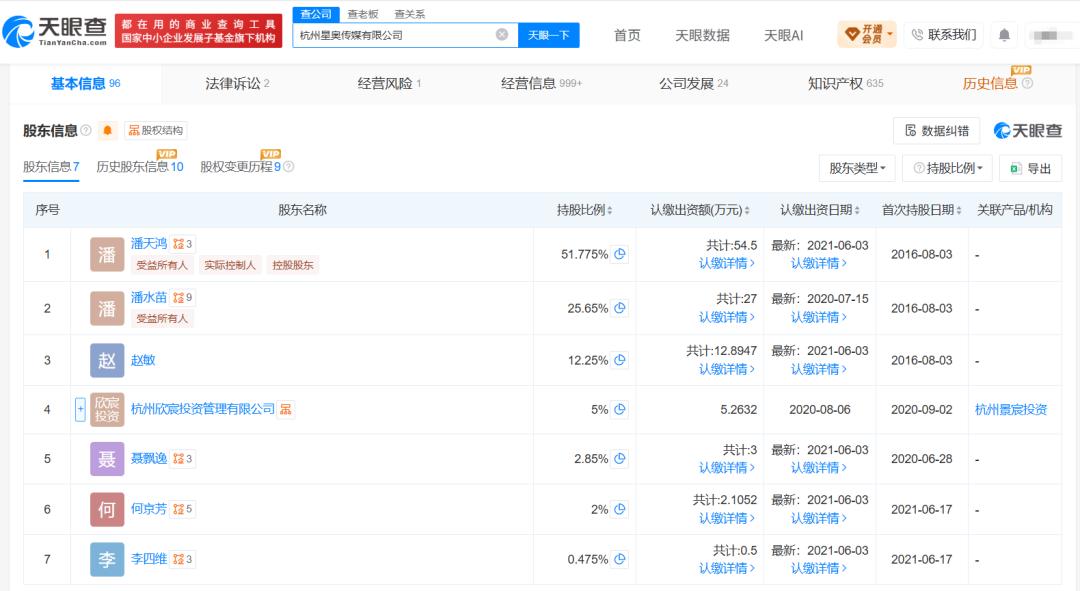Viewport: 1080px width, 591px height.
Task: Export the table with 导出 button
Action: pos(1030,168)
